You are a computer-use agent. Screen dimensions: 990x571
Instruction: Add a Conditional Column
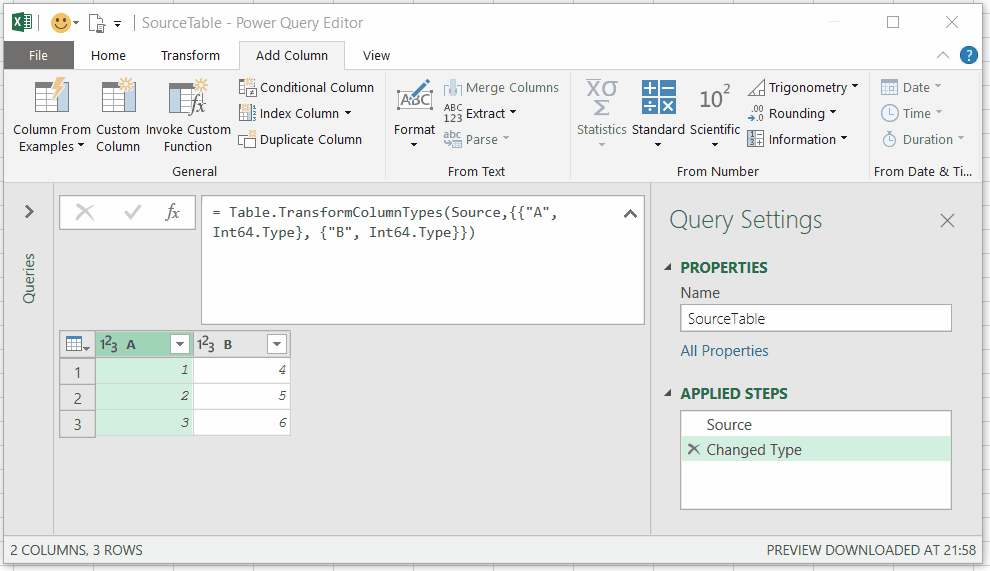coord(306,87)
